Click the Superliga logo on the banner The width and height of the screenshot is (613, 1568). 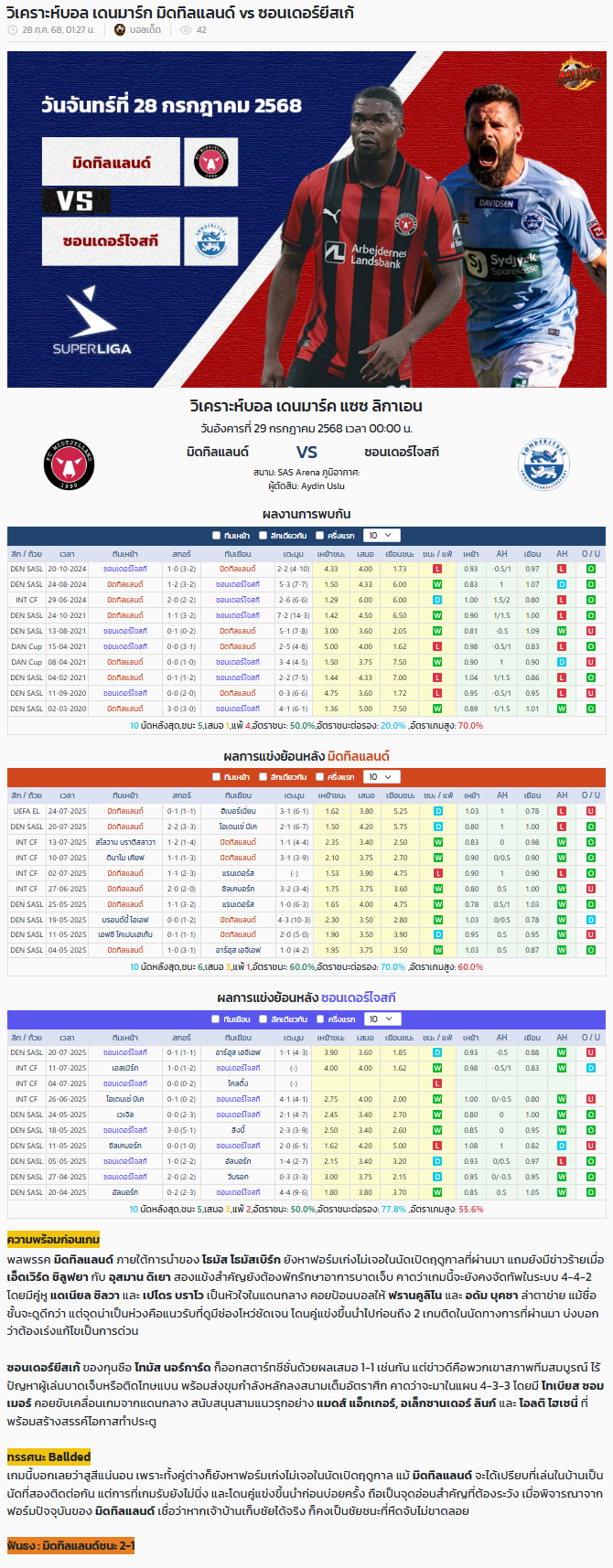[91, 321]
